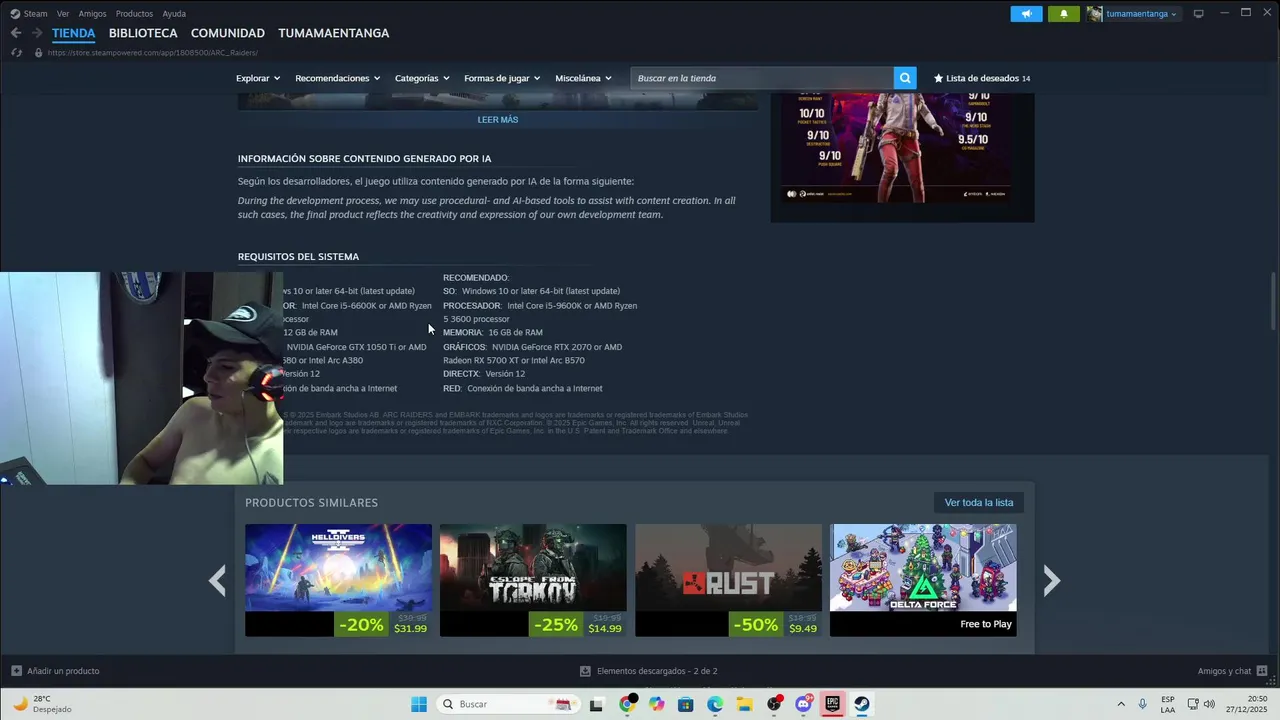This screenshot has width=1280, height=720.
Task: Click the store page URL text
Action: click(153, 52)
